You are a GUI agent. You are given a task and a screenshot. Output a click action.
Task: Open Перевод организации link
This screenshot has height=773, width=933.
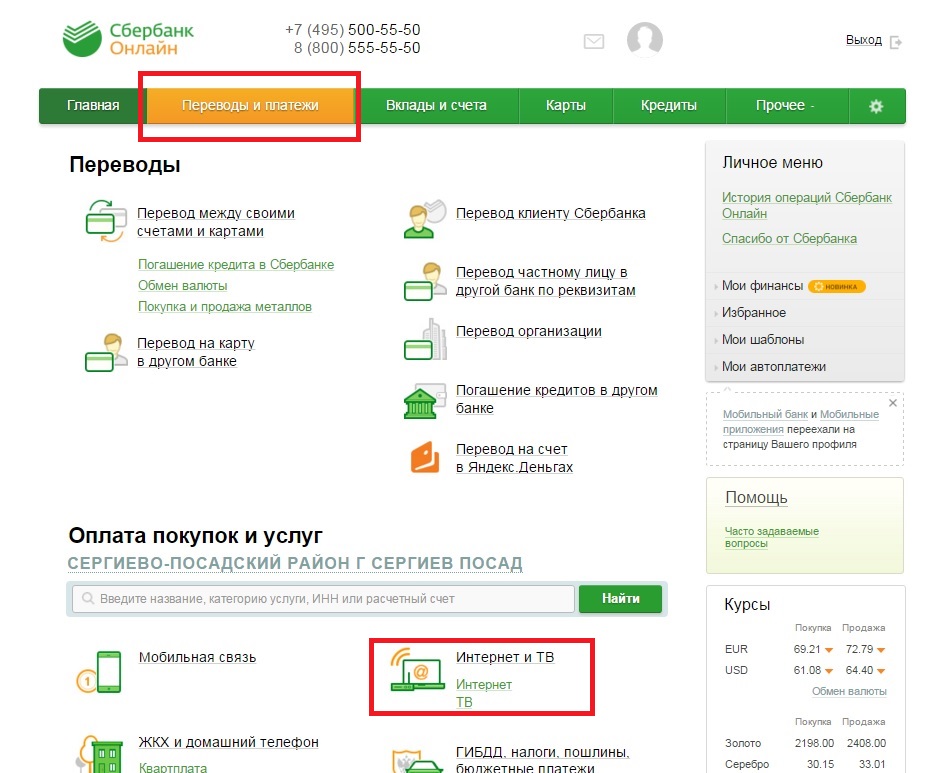click(x=528, y=331)
